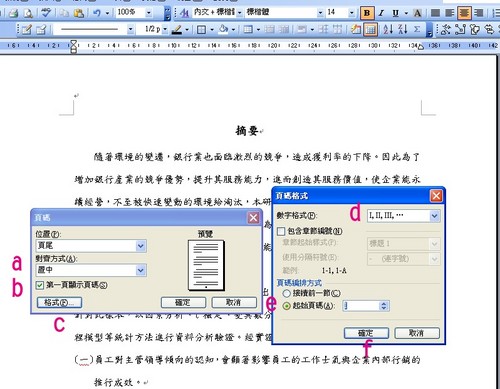Screen dimensions: 500x389
Task: Close the 頁碼 dialog
Action: (x=253, y=218)
